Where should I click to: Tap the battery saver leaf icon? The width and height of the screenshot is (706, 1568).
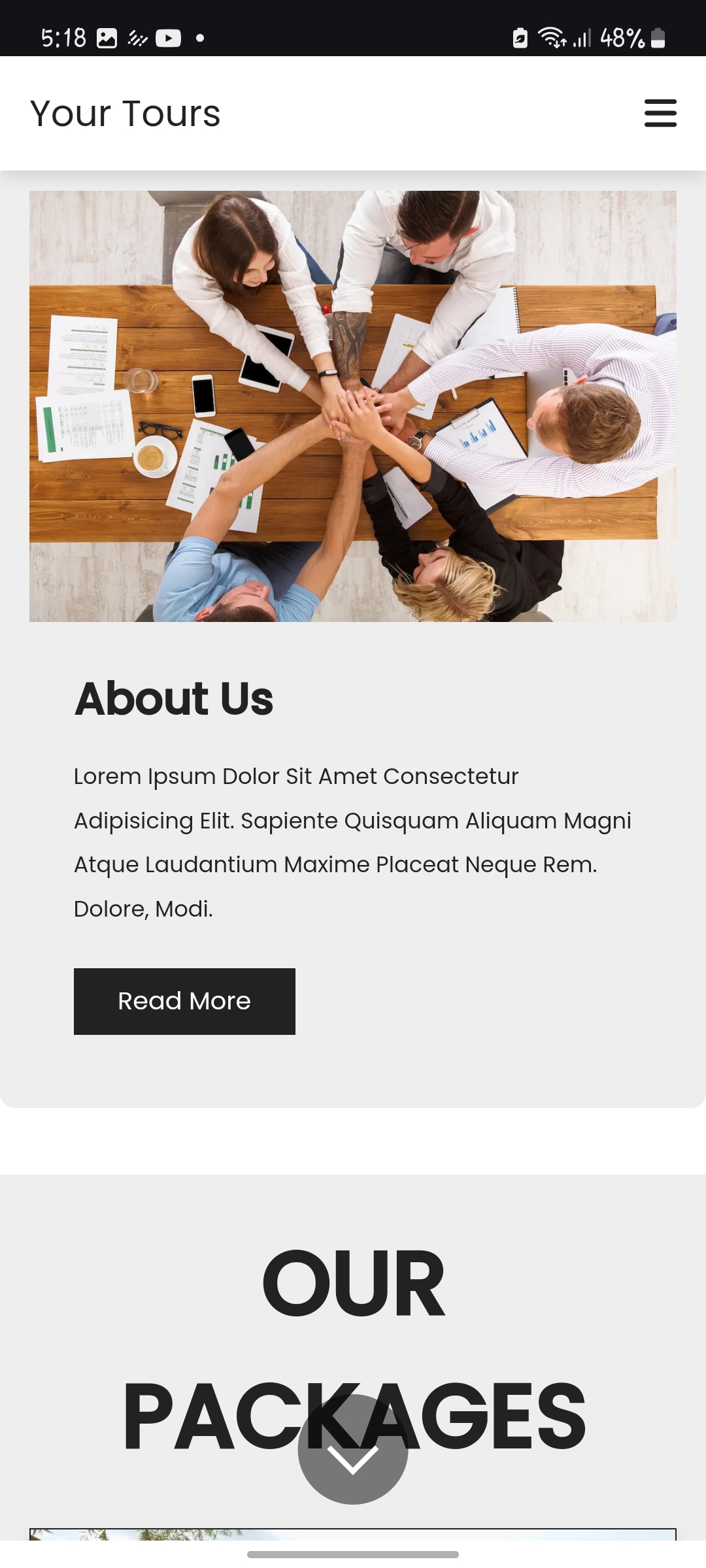click(520, 38)
